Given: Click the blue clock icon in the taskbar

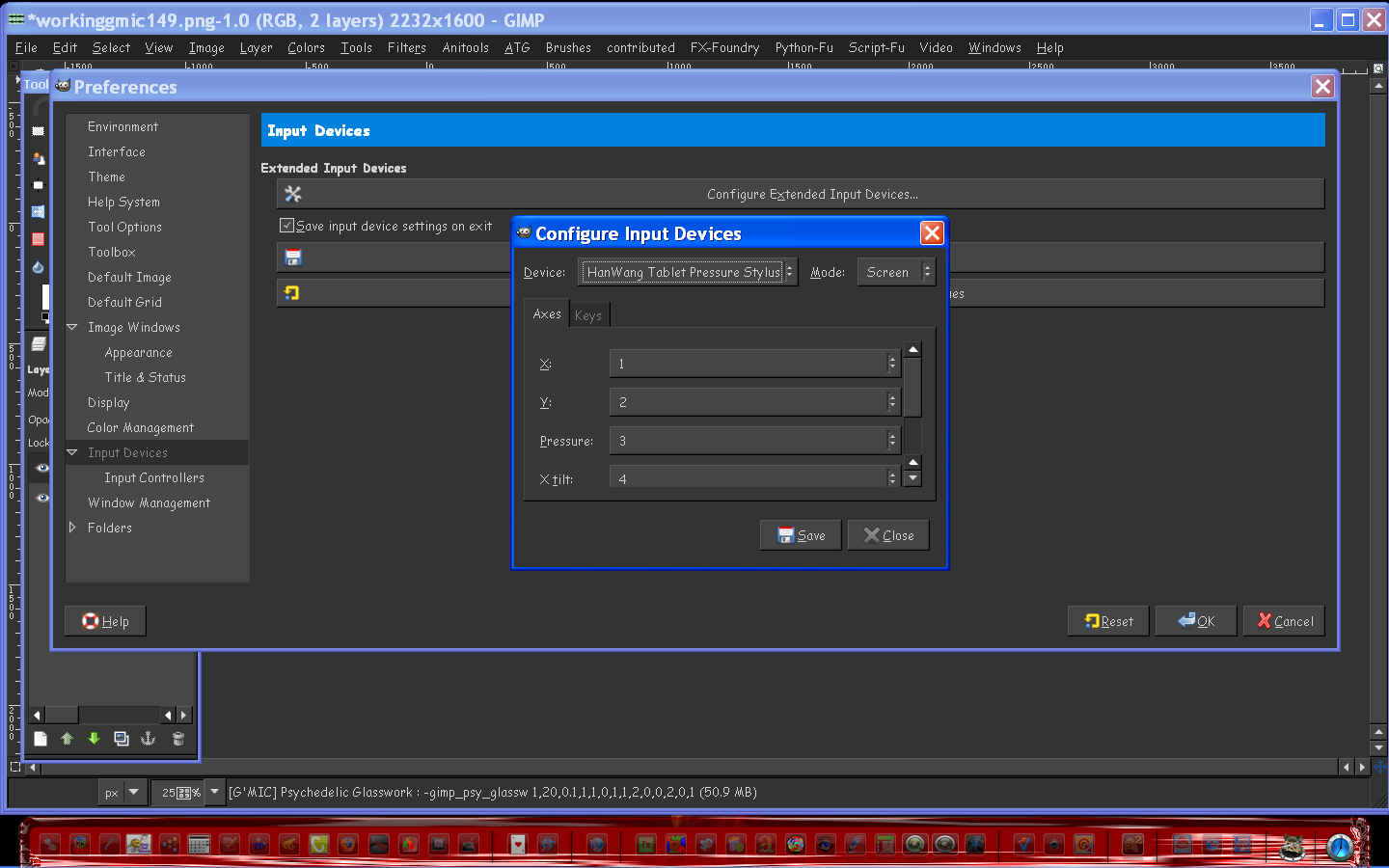Looking at the screenshot, I should click(1340, 847).
